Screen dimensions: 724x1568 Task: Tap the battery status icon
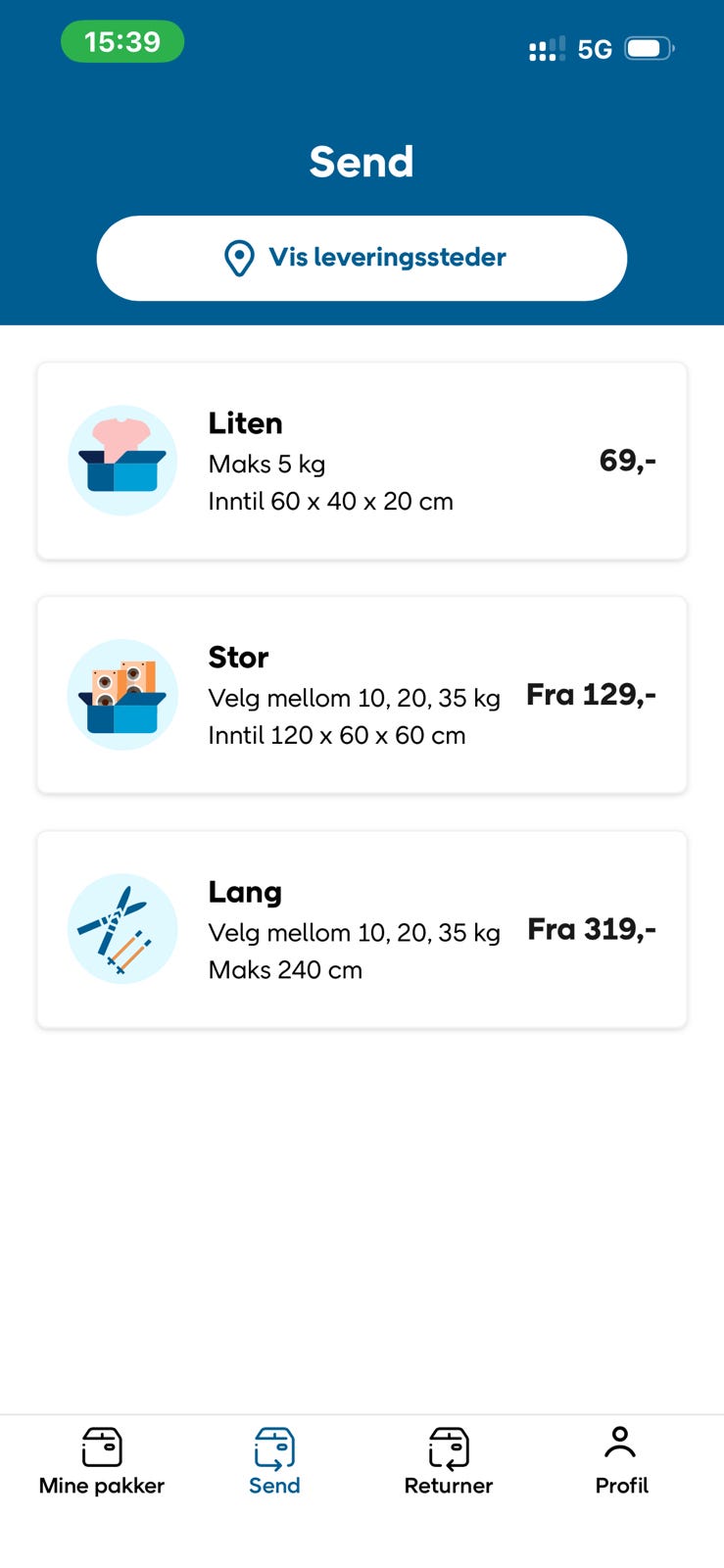click(x=650, y=48)
